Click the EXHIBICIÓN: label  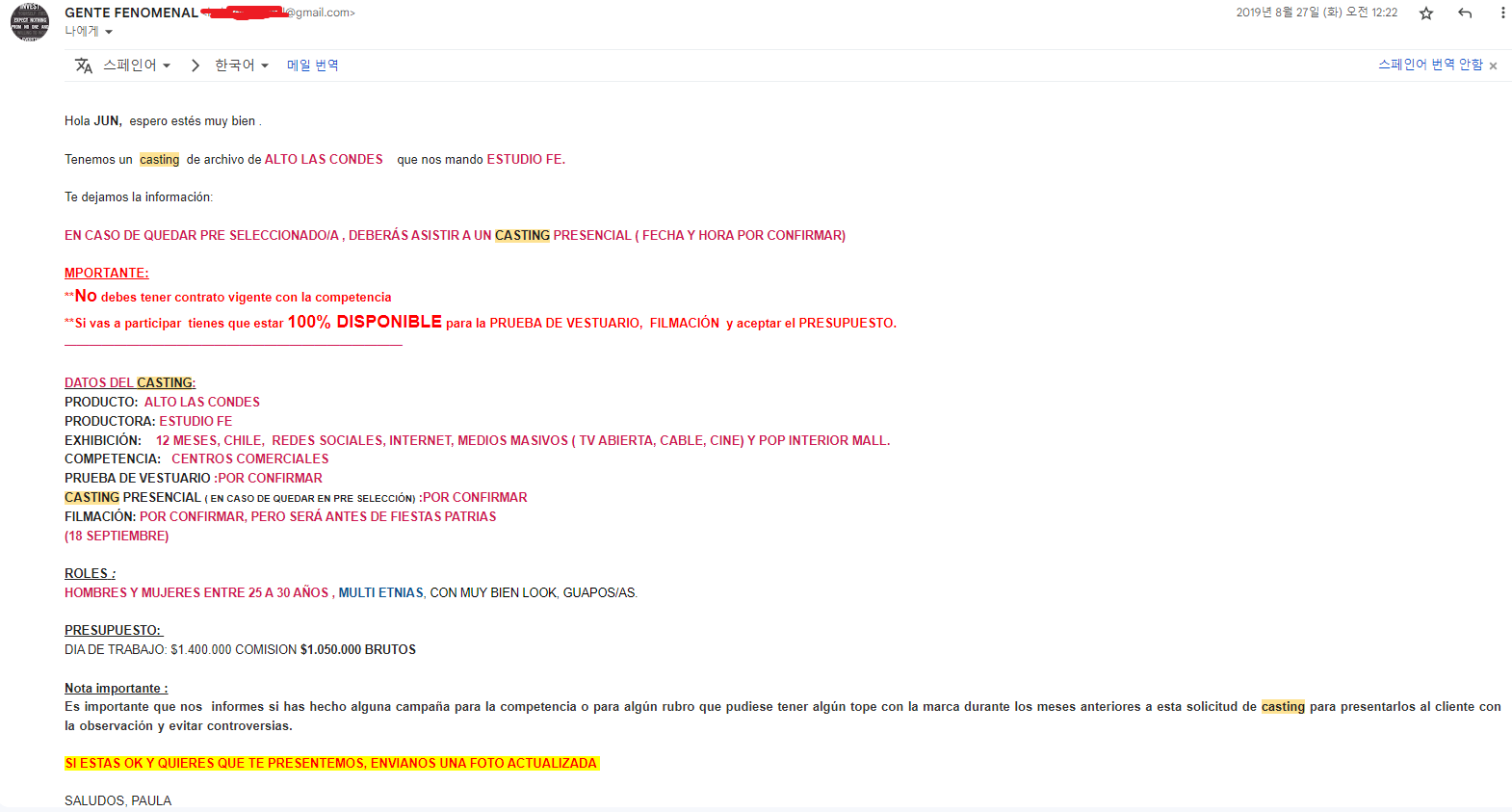pos(103,441)
